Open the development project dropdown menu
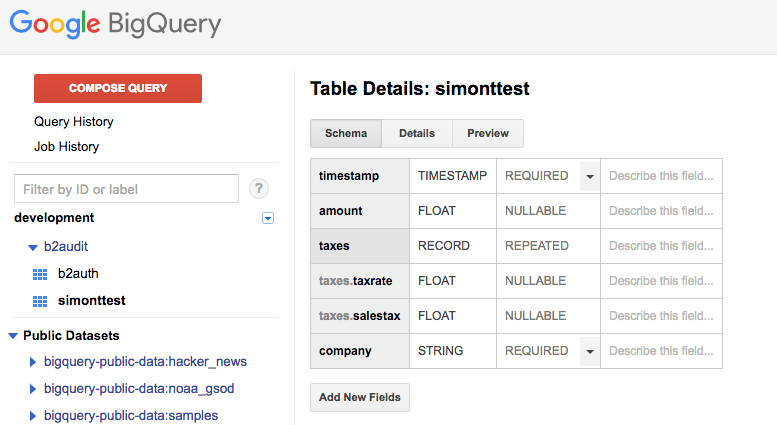Viewport: 777px width, 425px height. pyautogui.click(x=267, y=218)
